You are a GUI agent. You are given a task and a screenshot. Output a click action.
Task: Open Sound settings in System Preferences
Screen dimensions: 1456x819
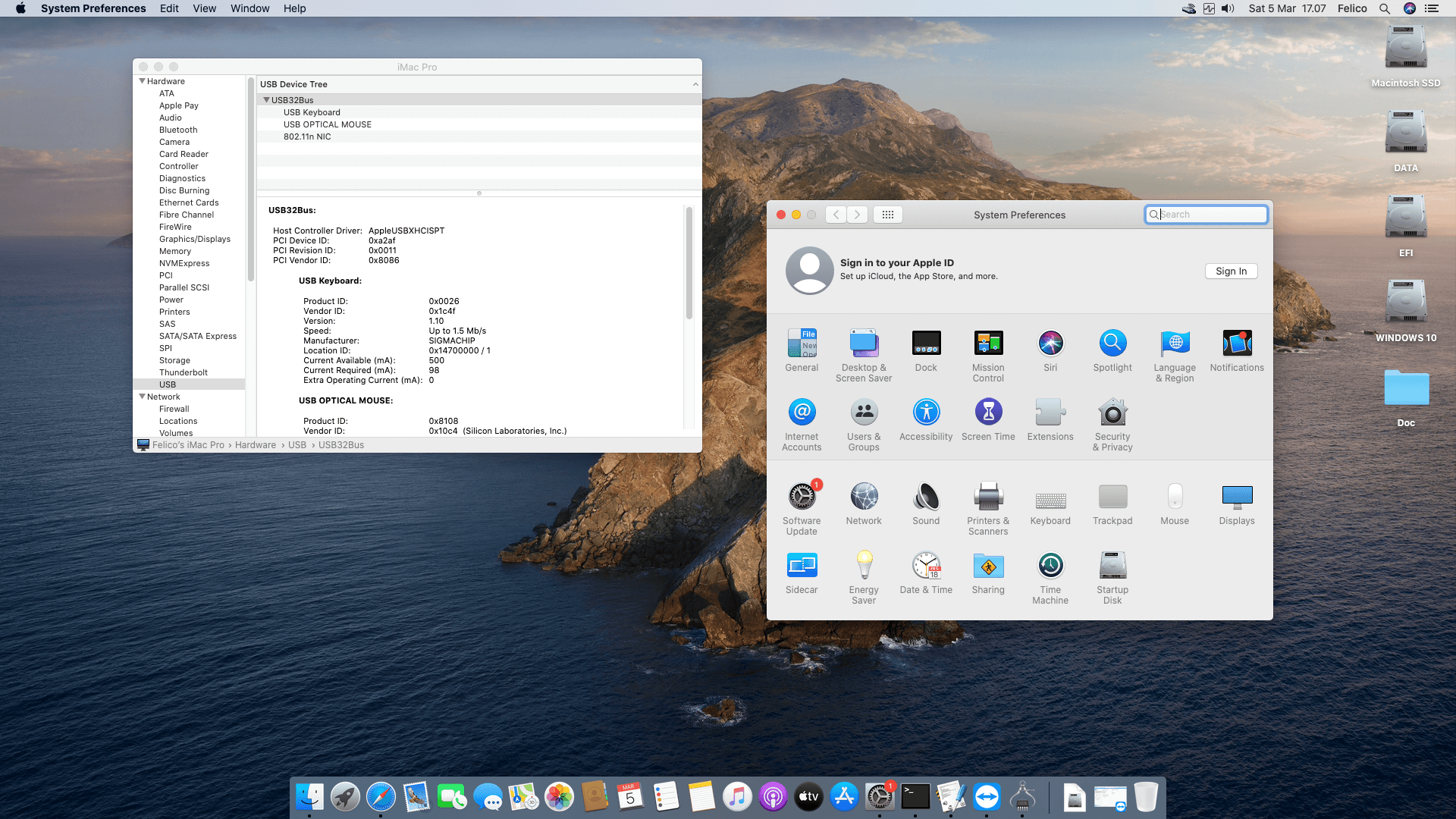[926, 497]
